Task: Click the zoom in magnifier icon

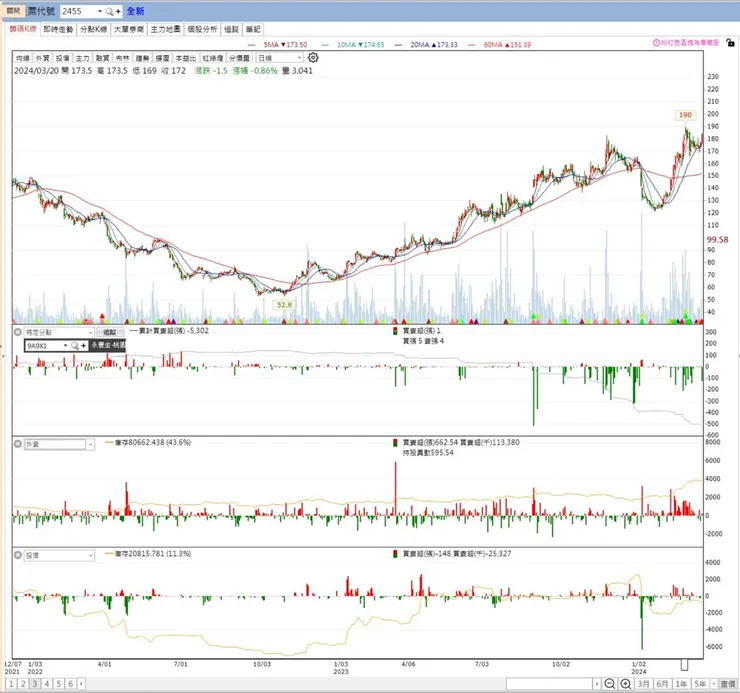Action: 626,684
